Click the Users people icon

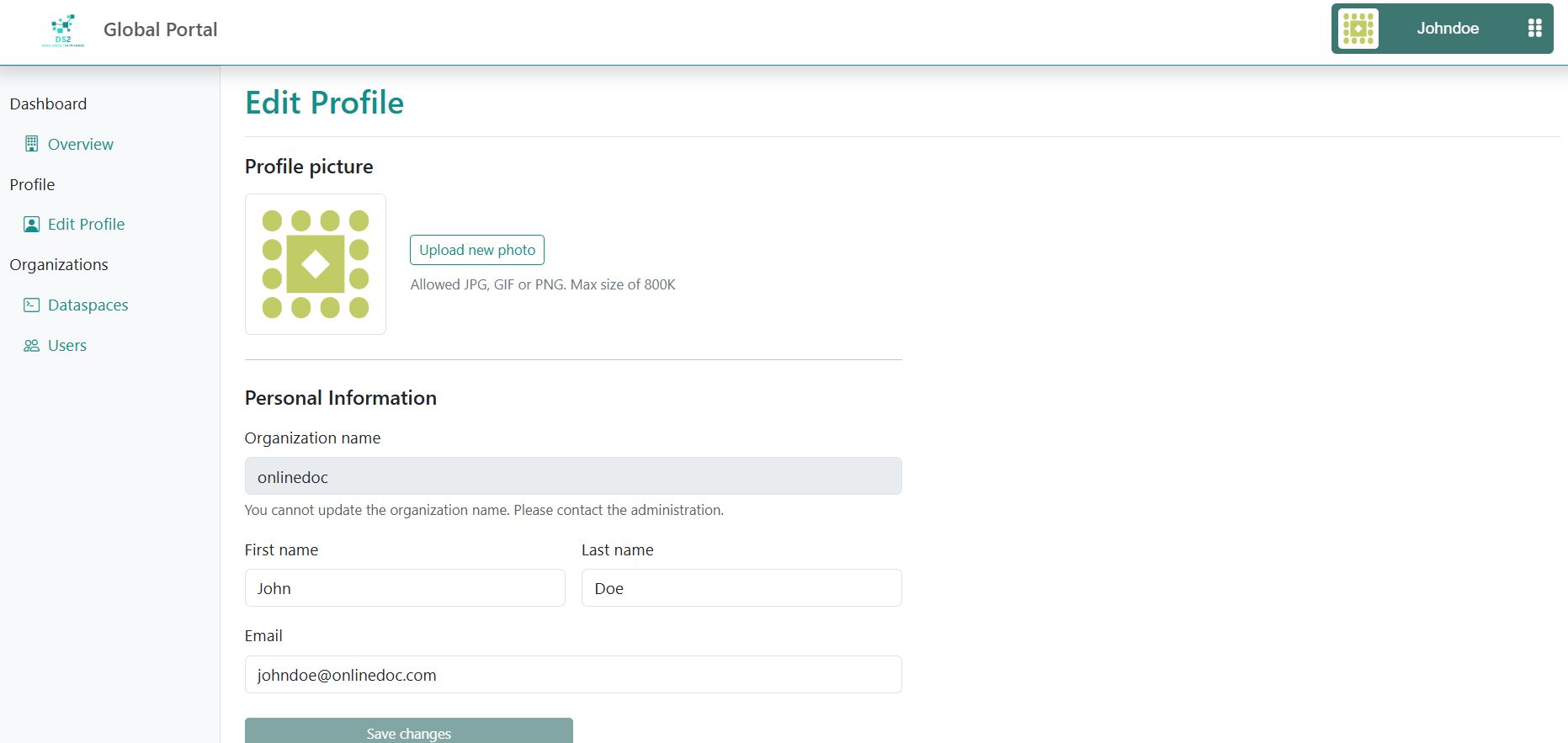tap(31, 346)
